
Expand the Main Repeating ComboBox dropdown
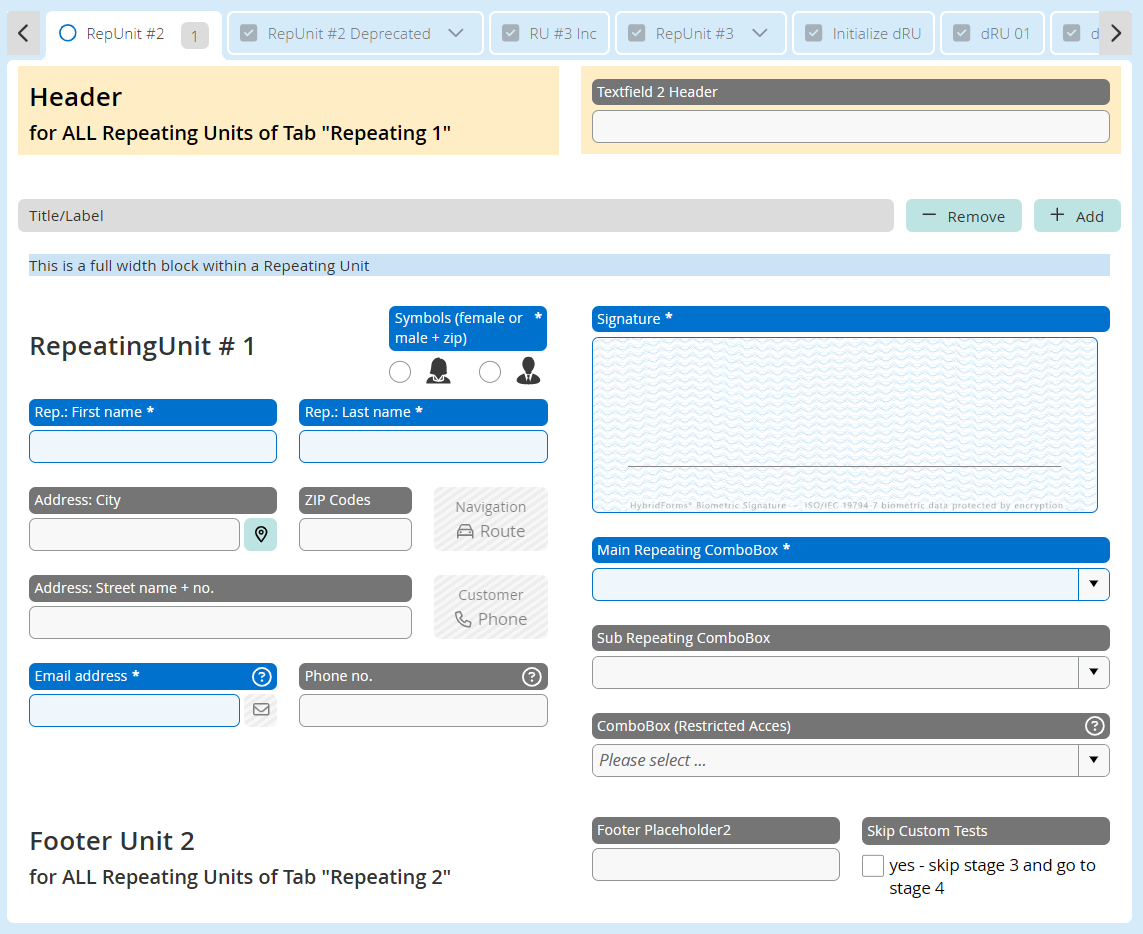pos(1093,584)
